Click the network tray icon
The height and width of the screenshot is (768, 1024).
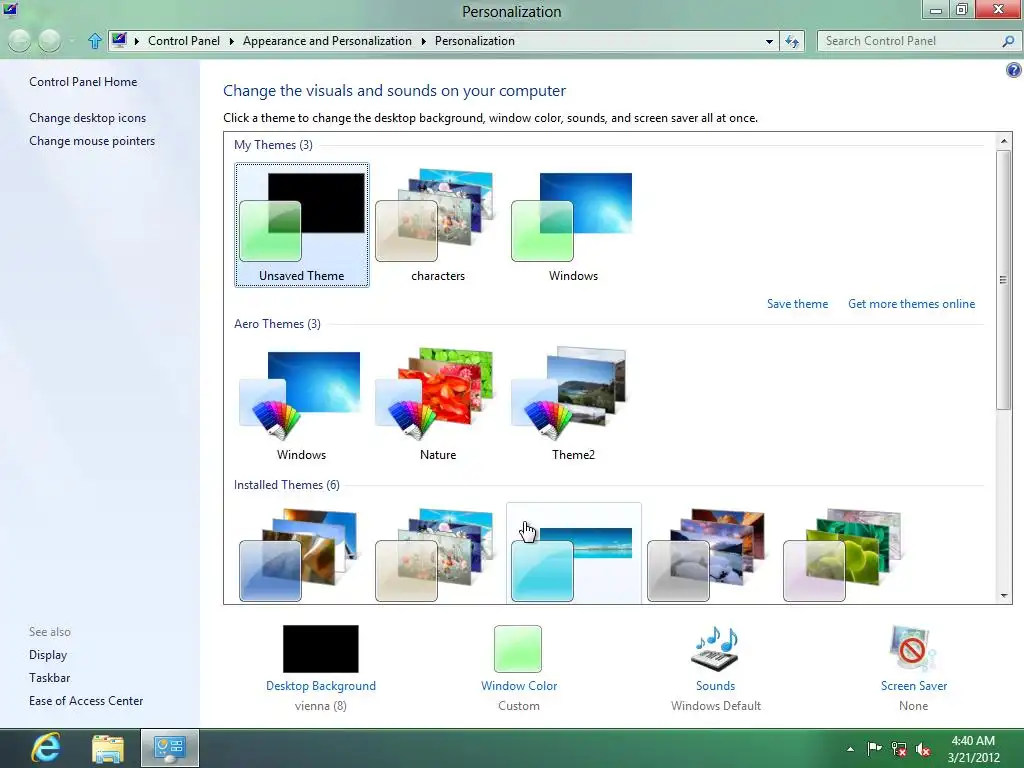click(899, 749)
